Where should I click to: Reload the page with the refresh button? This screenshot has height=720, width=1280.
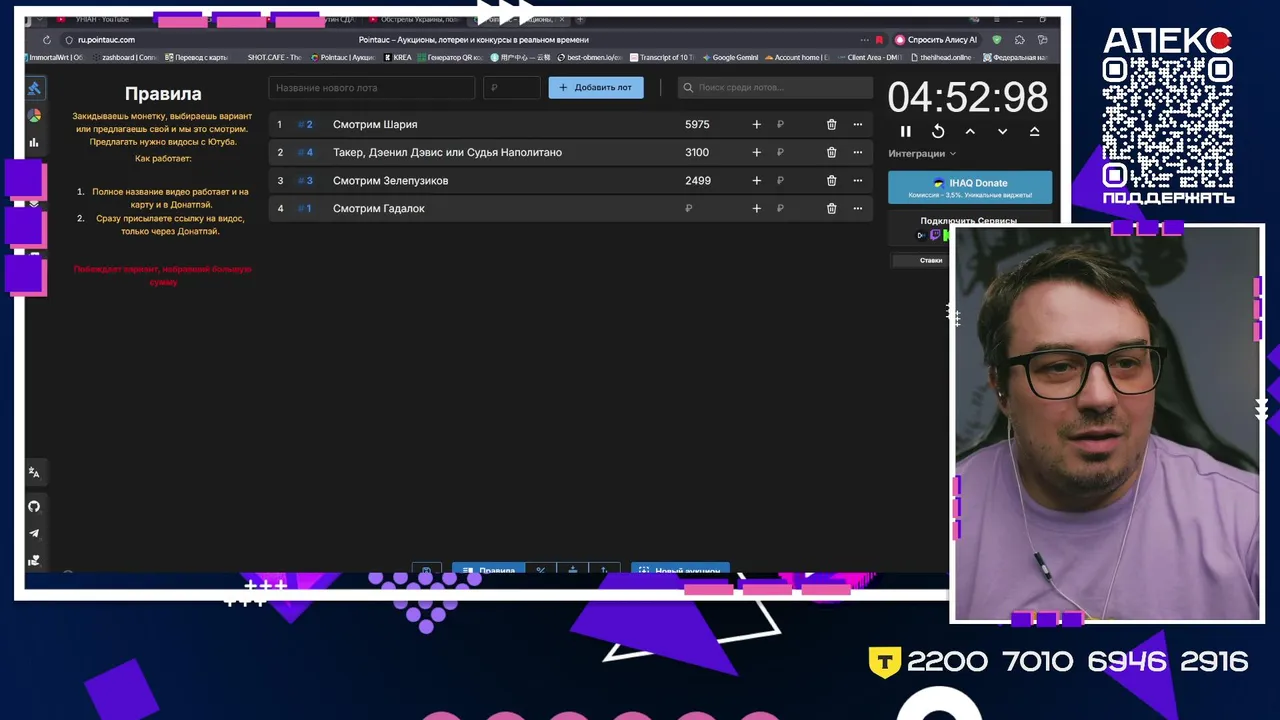[x=46, y=40]
